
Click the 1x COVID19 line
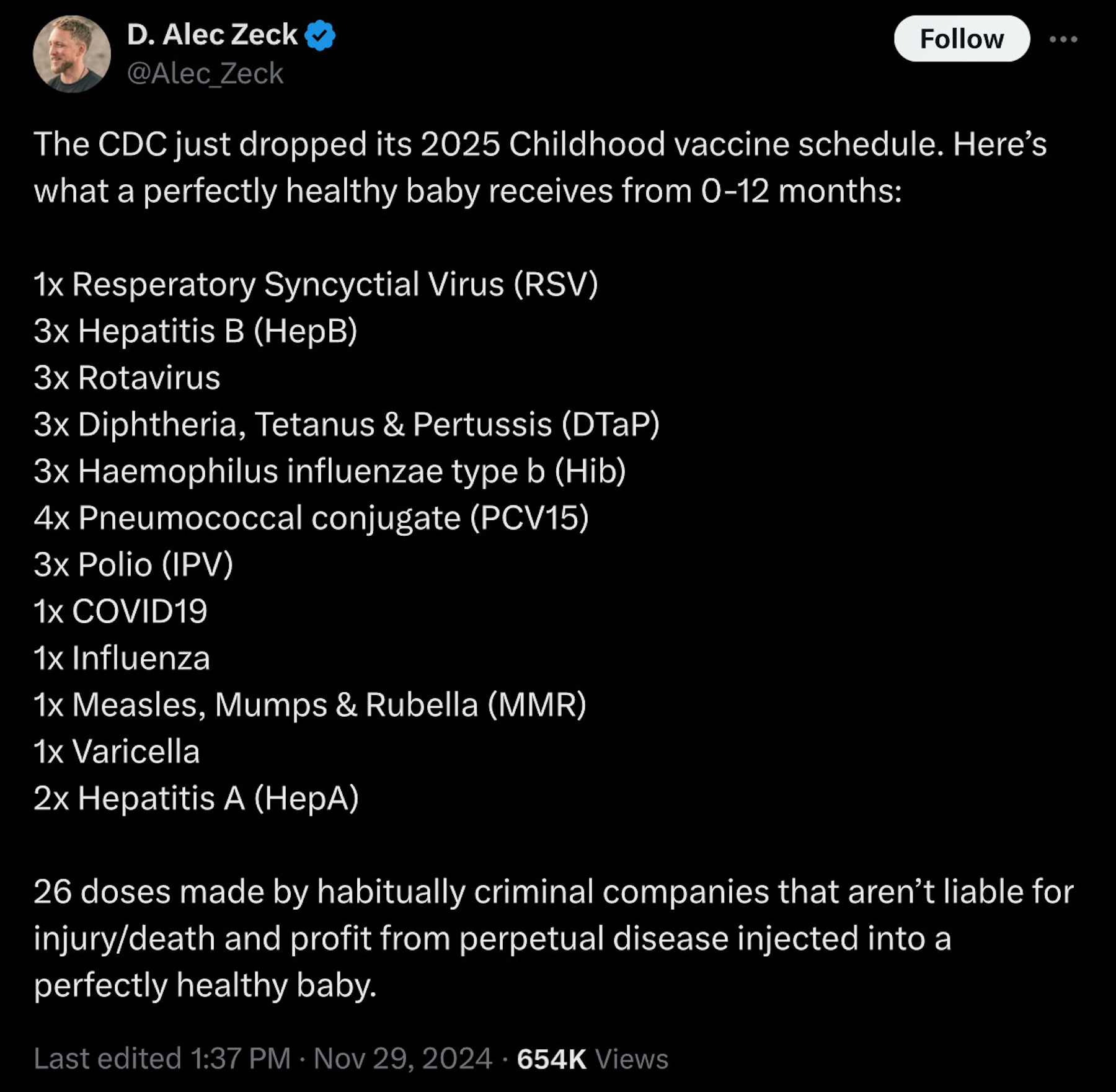pyautogui.click(x=121, y=611)
